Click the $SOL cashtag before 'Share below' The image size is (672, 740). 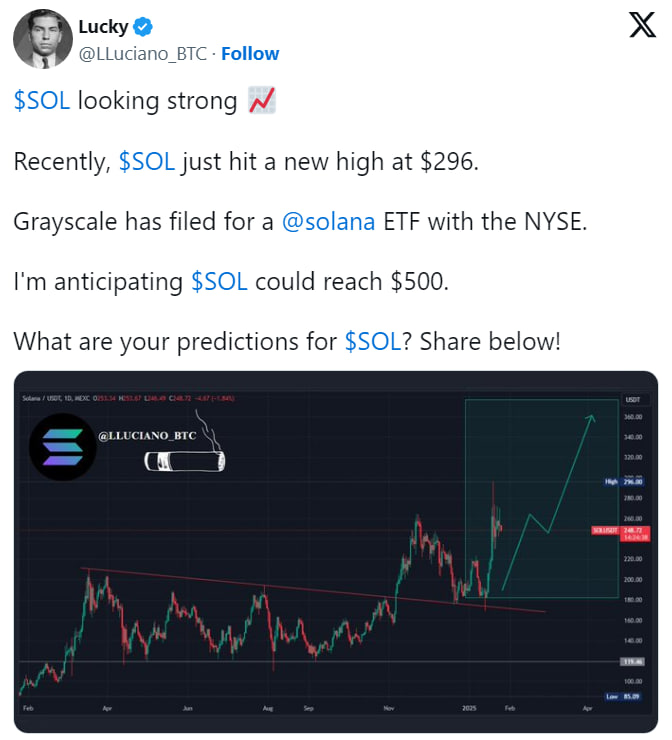pyautogui.click(x=373, y=341)
